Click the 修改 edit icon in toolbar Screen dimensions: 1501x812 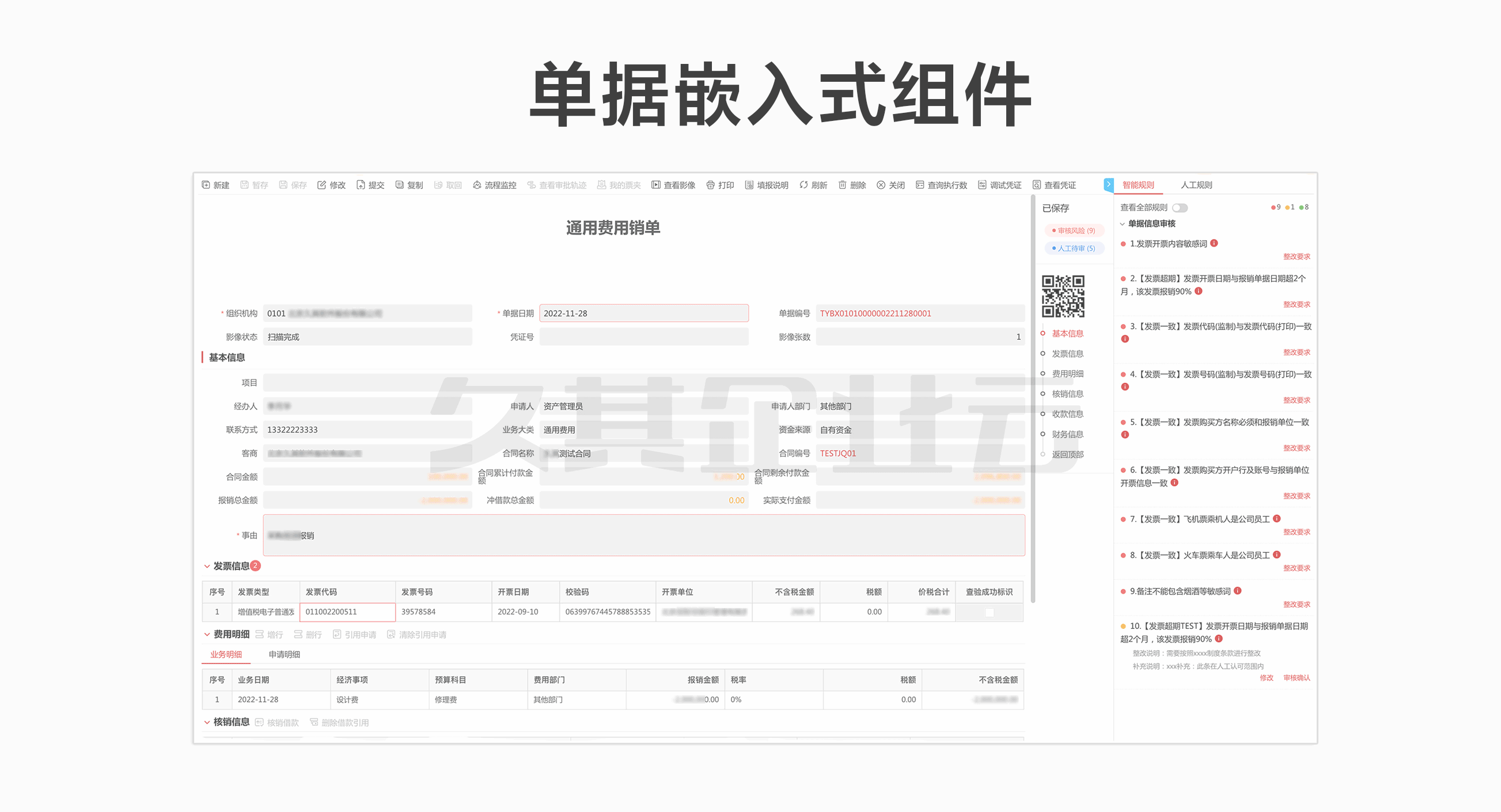(321, 185)
